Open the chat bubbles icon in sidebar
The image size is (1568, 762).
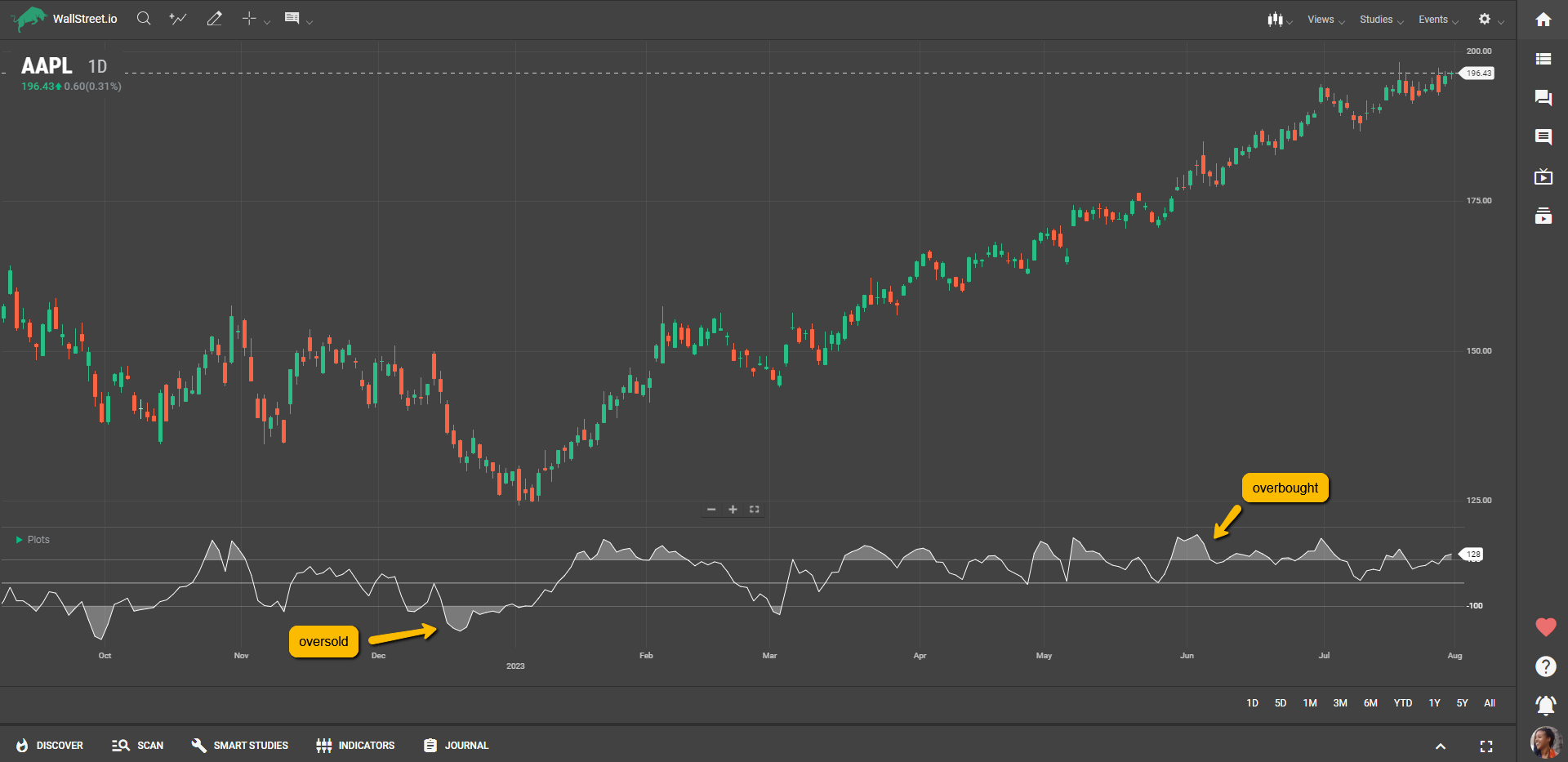(x=1543, y=98)
